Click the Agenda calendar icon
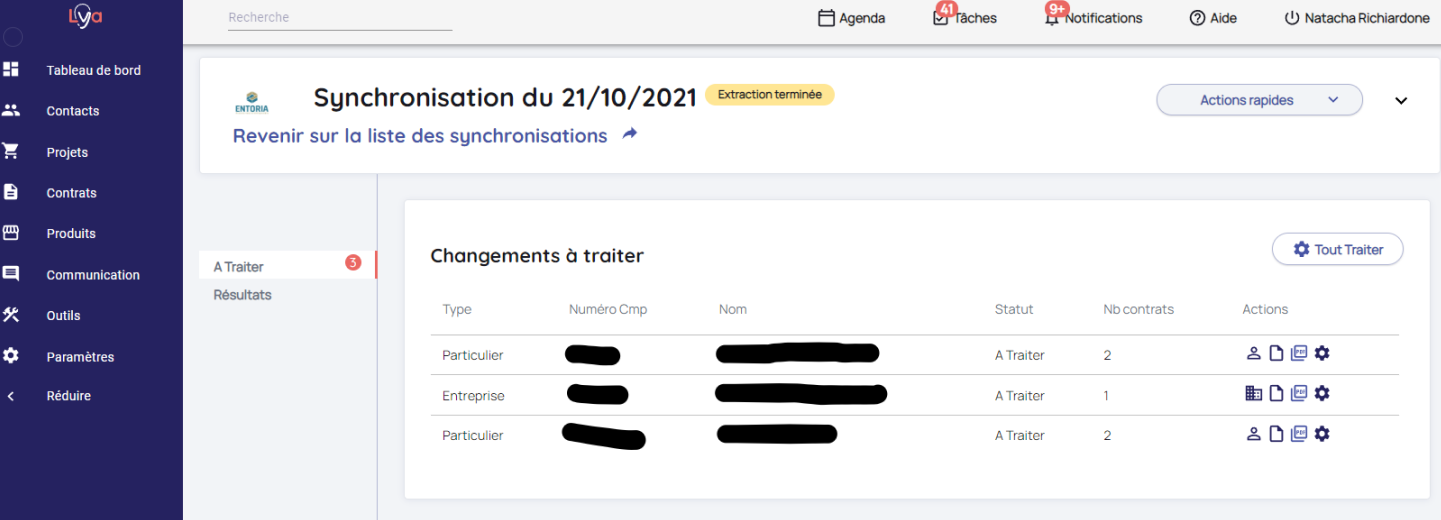This screenshot has width=1441, height=520. 826,18
